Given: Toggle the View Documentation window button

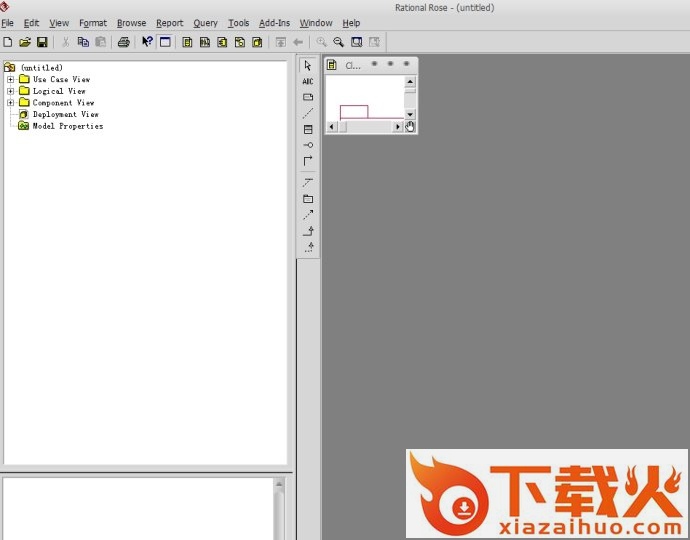Looking at the screenshot, I should (165, 42).
